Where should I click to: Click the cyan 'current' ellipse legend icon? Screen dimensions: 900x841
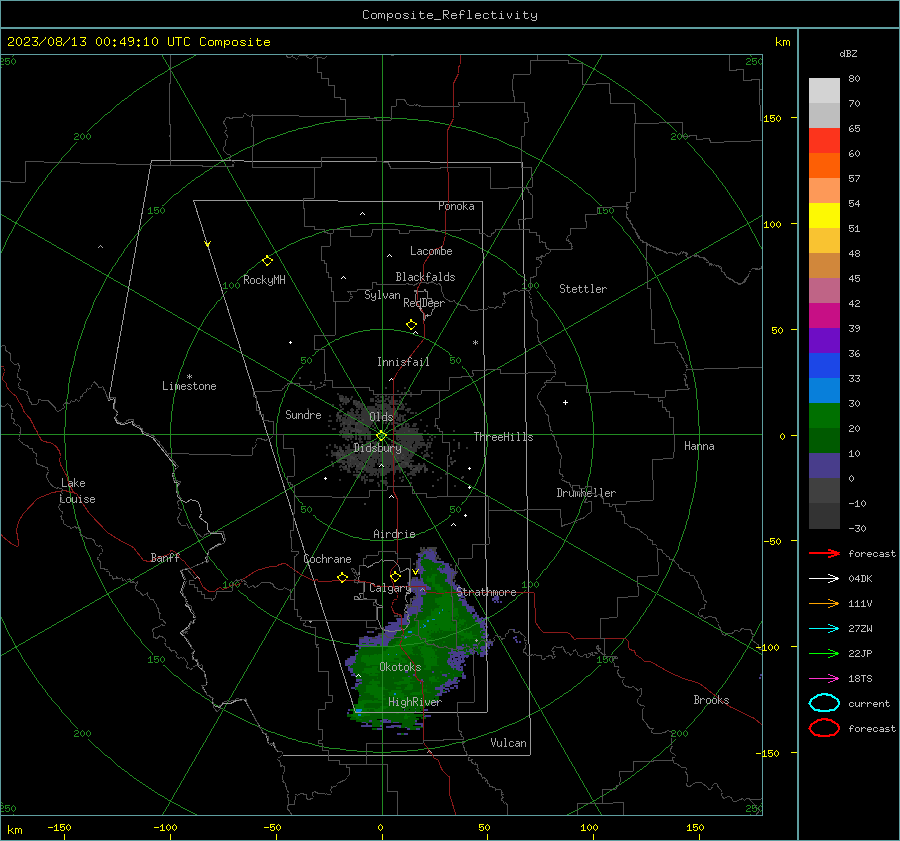[x=824, y=703]
